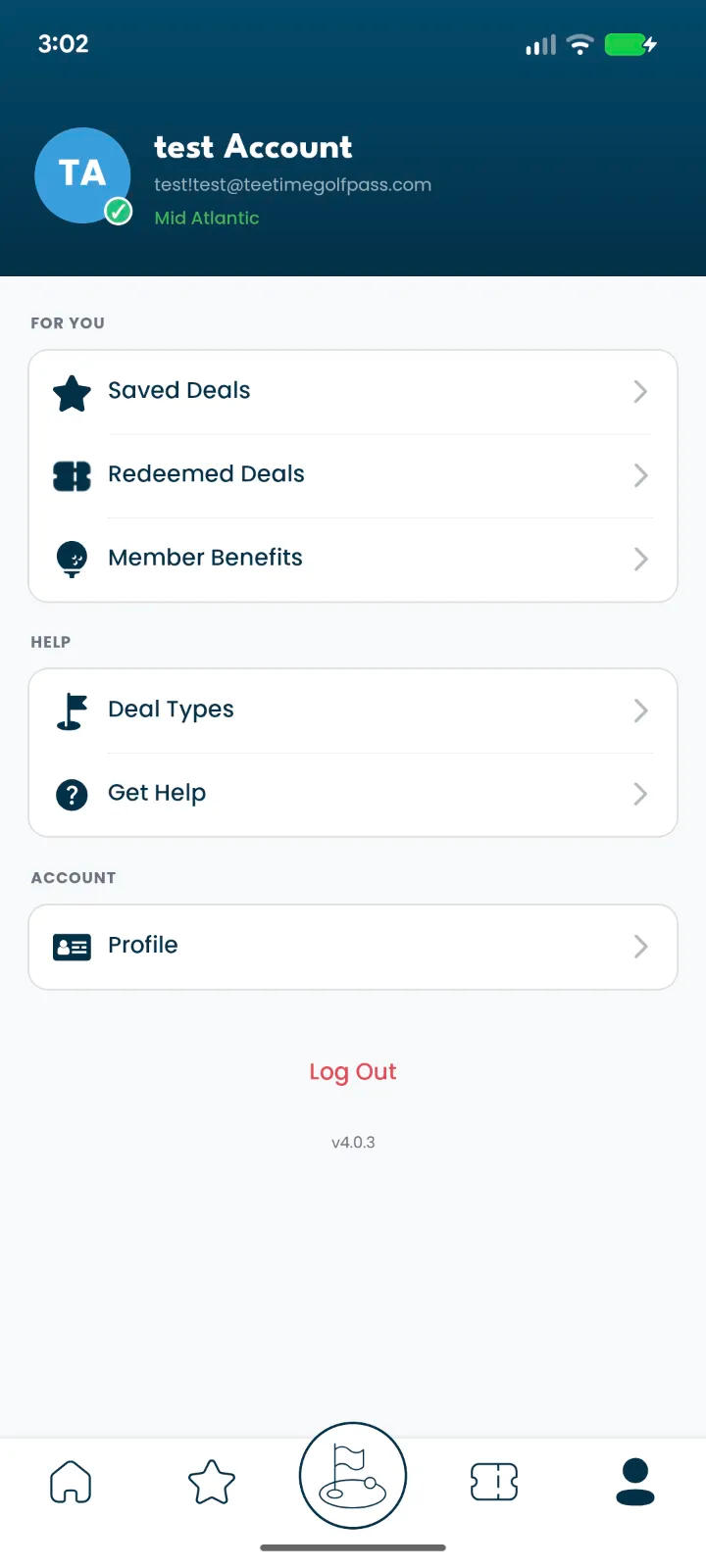This screenshot has height=1568, width=706.
Task: Tap the Get Help question mark icon
Action: [72, 794]
